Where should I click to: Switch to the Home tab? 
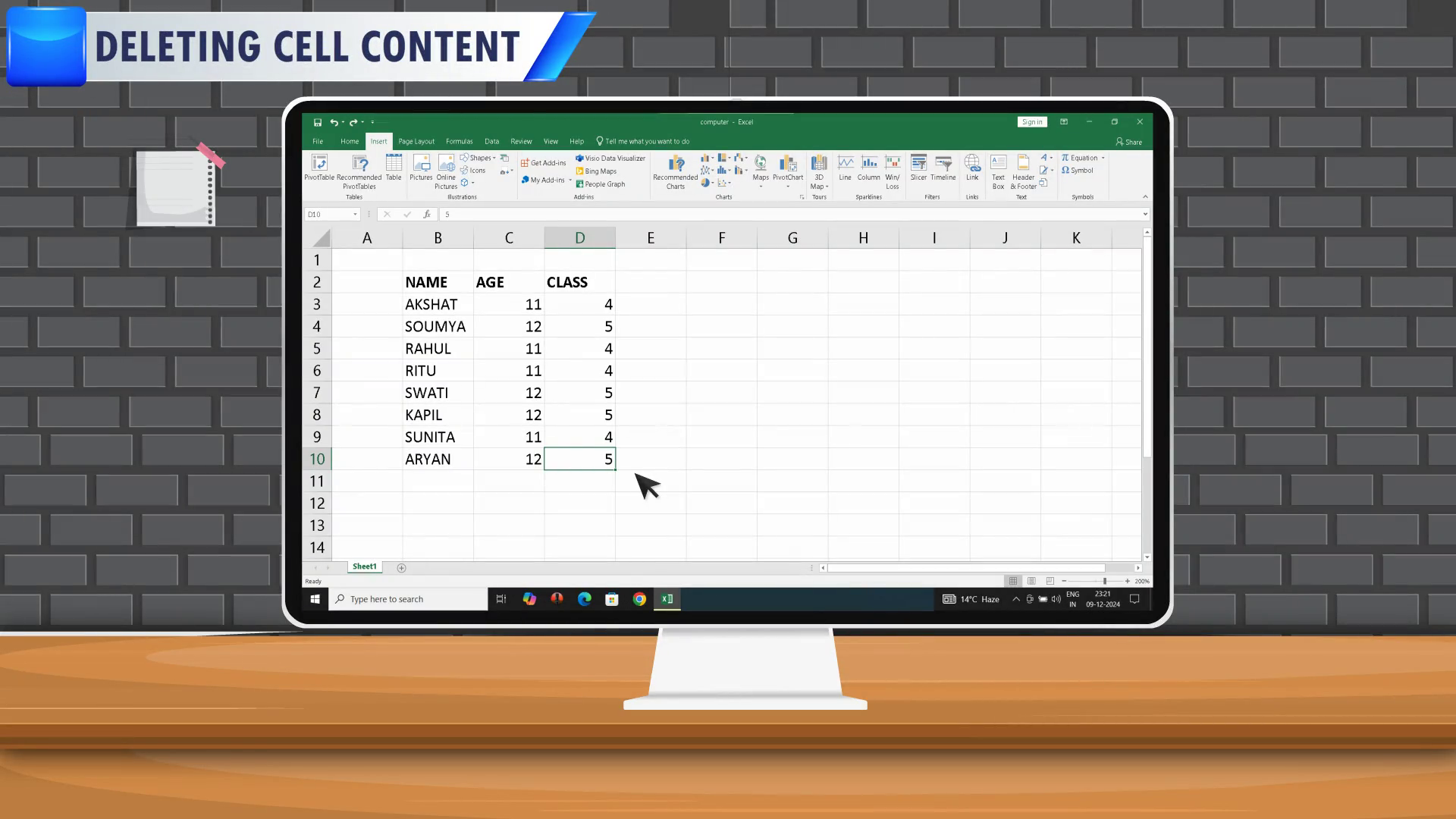point(349,141)
